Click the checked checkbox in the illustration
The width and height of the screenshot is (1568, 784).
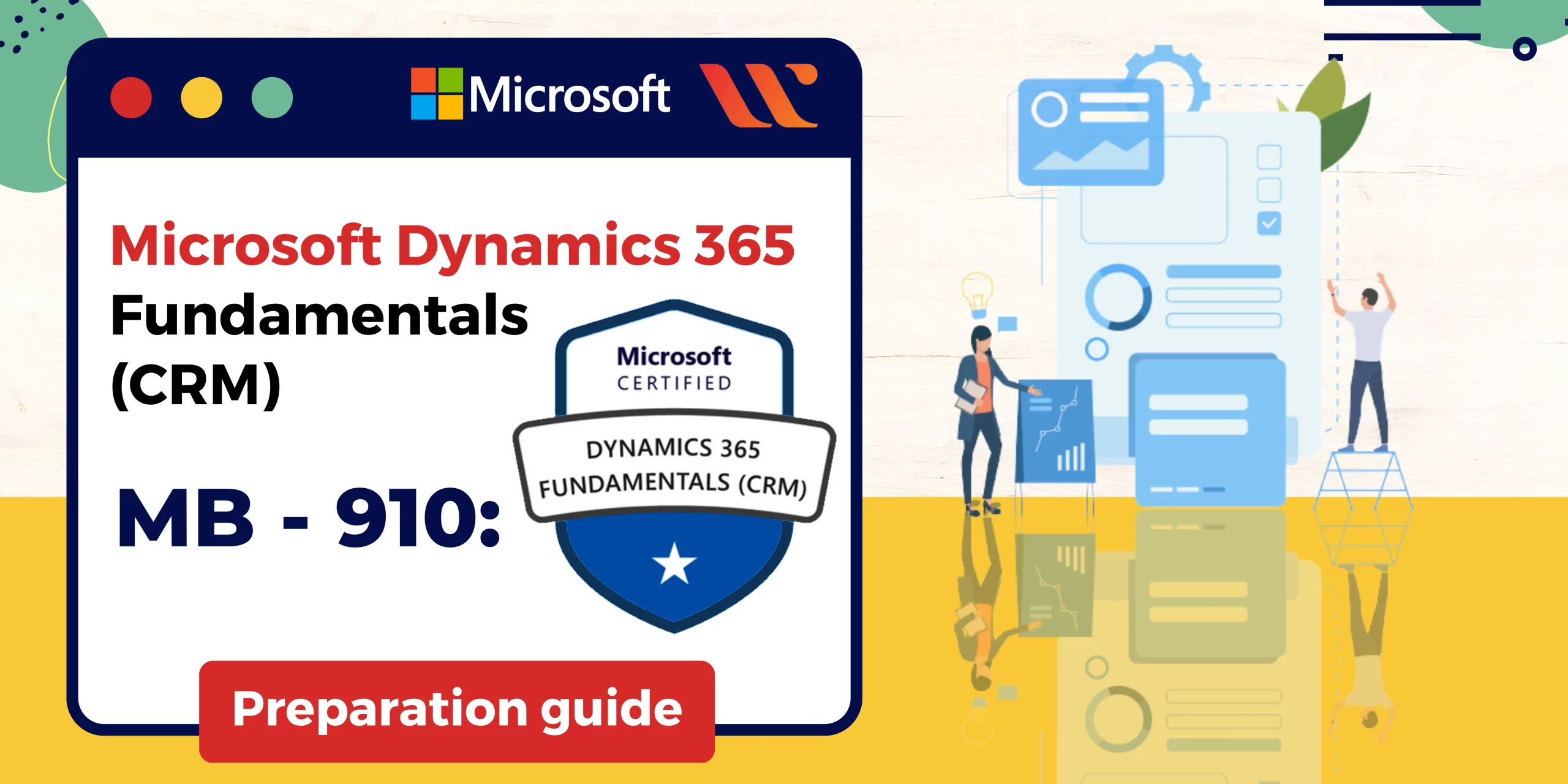coord(1268,224)
